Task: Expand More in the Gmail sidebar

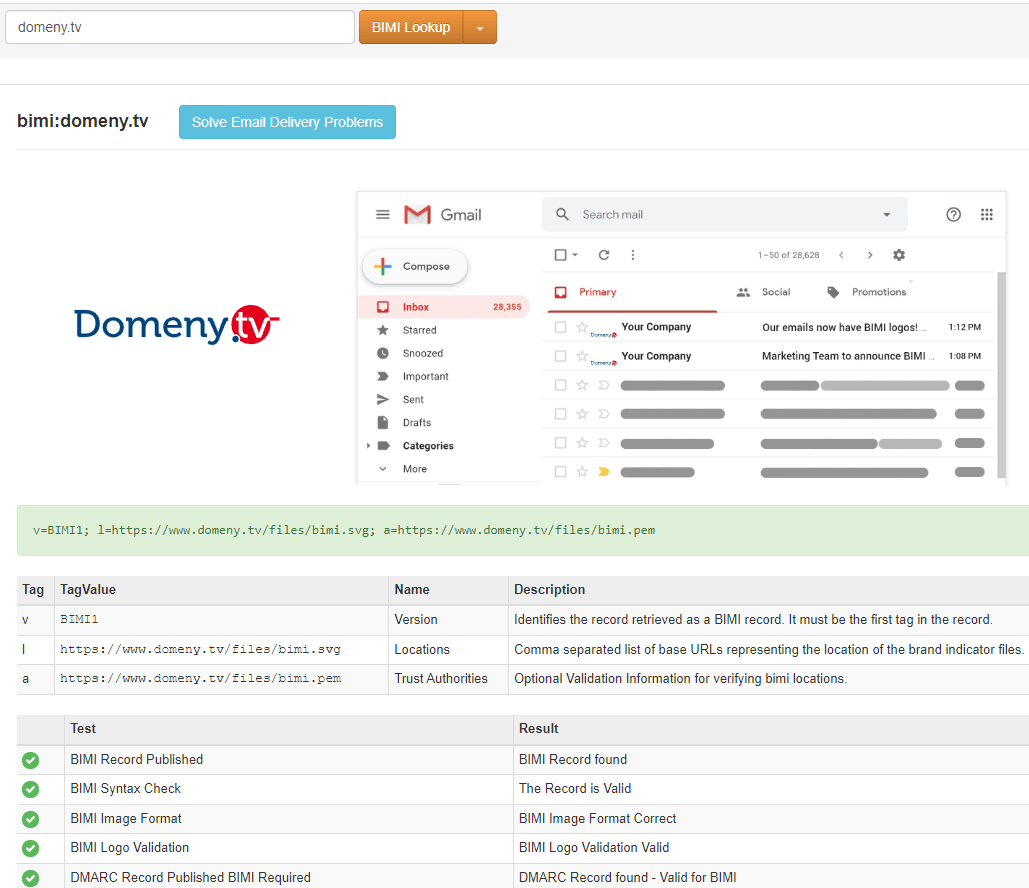Action: [x=383, y=469]
